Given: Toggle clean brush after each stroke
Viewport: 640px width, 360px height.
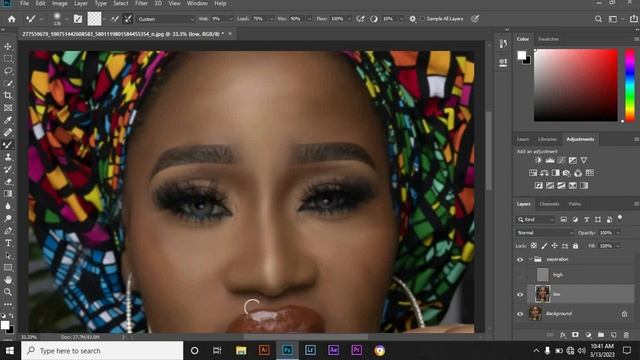Looking at the screenshot, I should (x=128, y=19).
